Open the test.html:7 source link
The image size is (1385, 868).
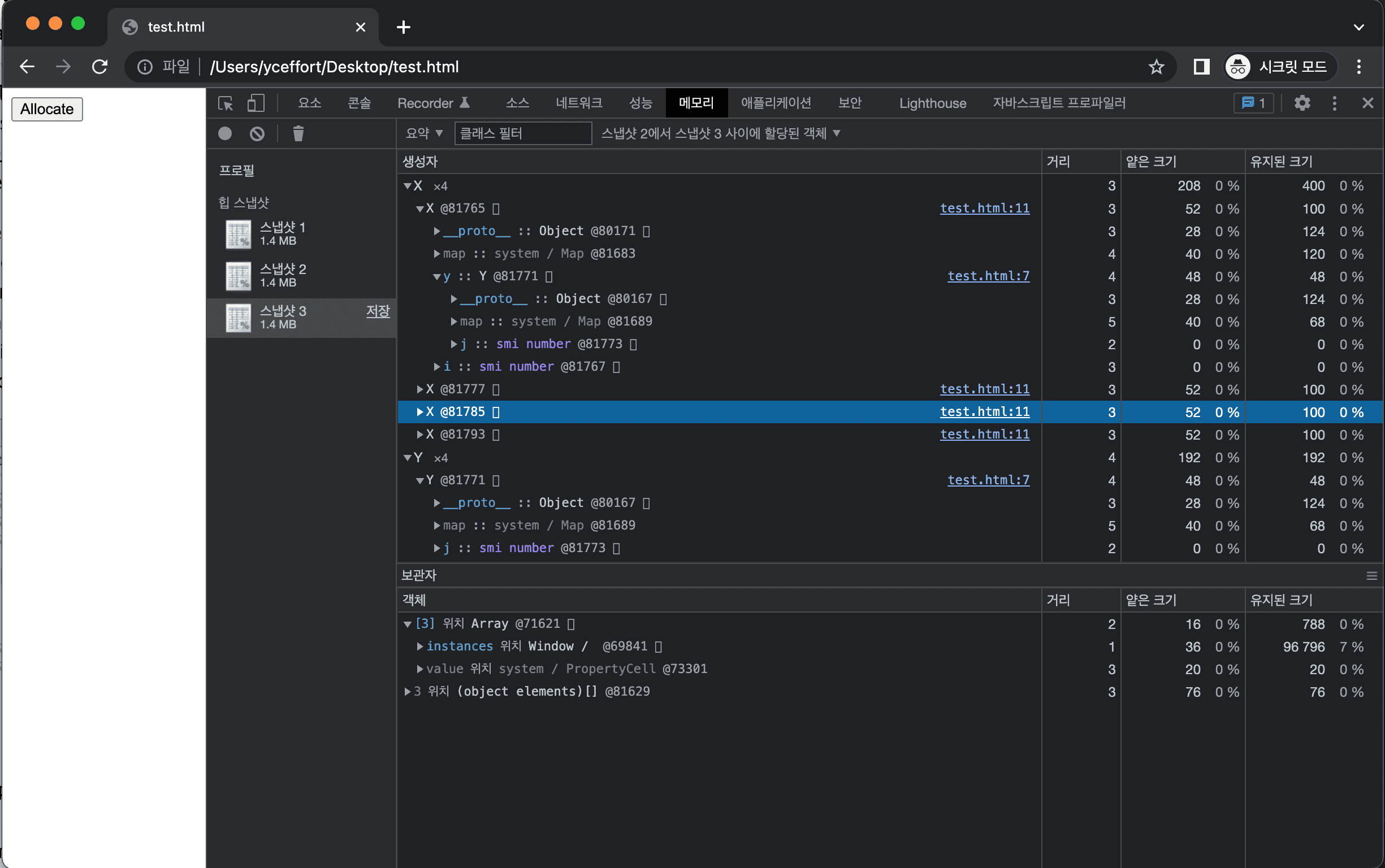(988, 276)
